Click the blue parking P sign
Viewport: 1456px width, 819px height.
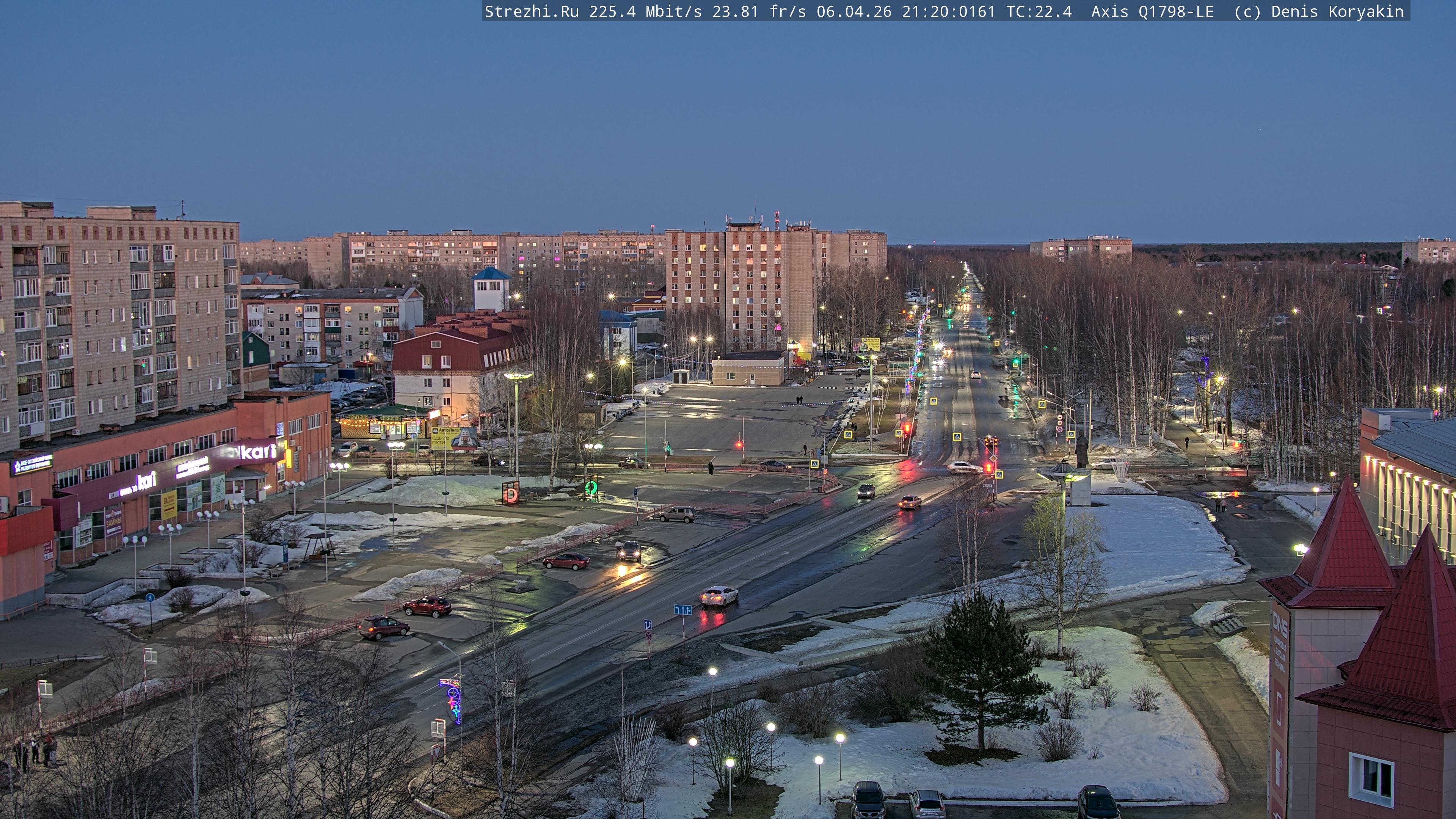click(635, 492)
